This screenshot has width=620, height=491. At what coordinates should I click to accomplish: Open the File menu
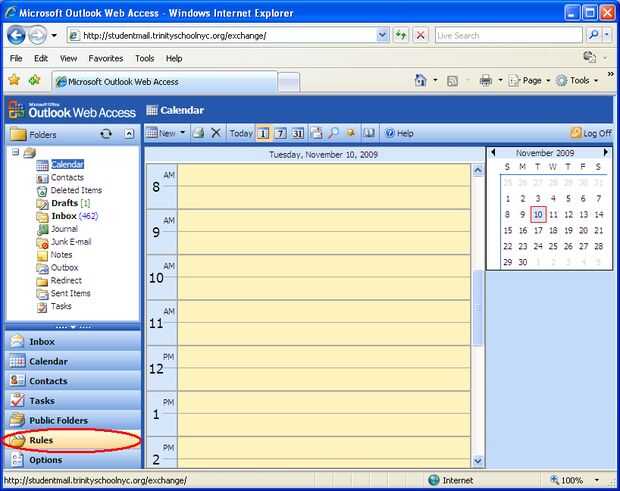16,59
